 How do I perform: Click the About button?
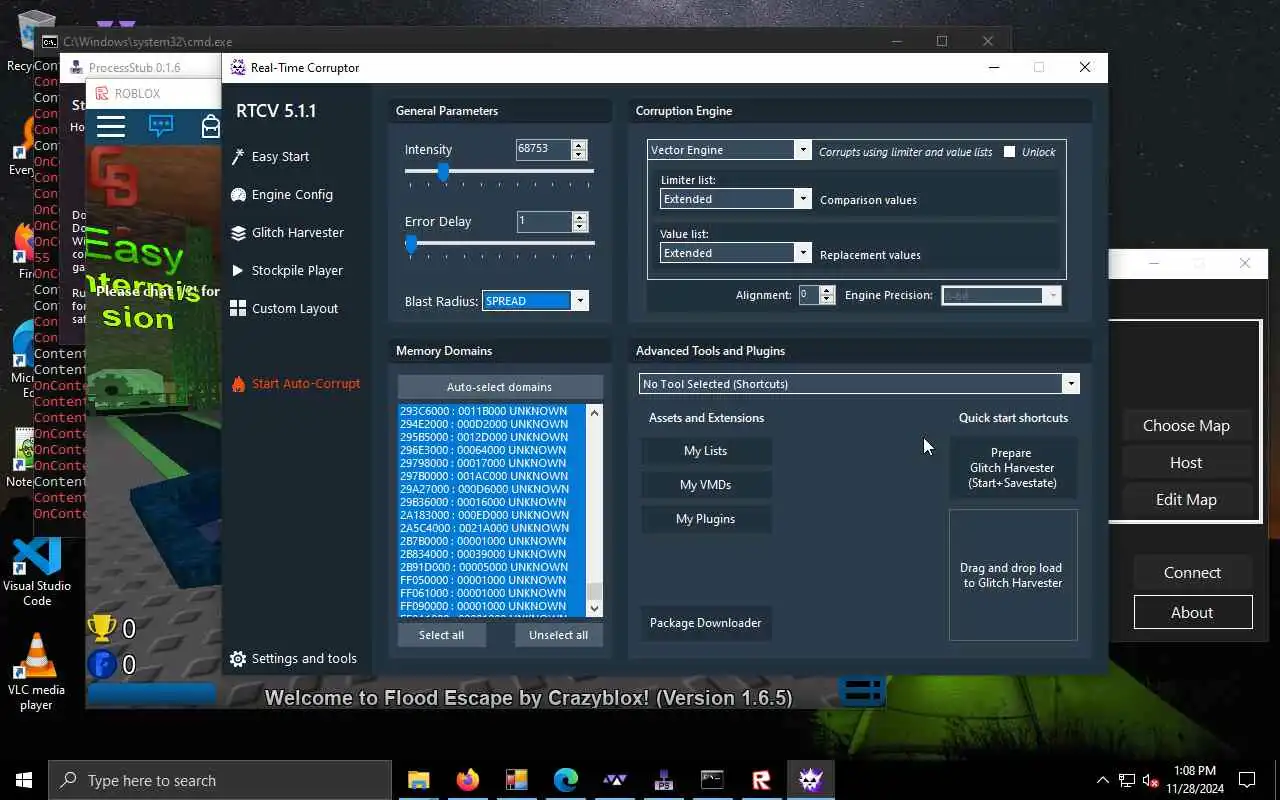(x=1193, y=613)
